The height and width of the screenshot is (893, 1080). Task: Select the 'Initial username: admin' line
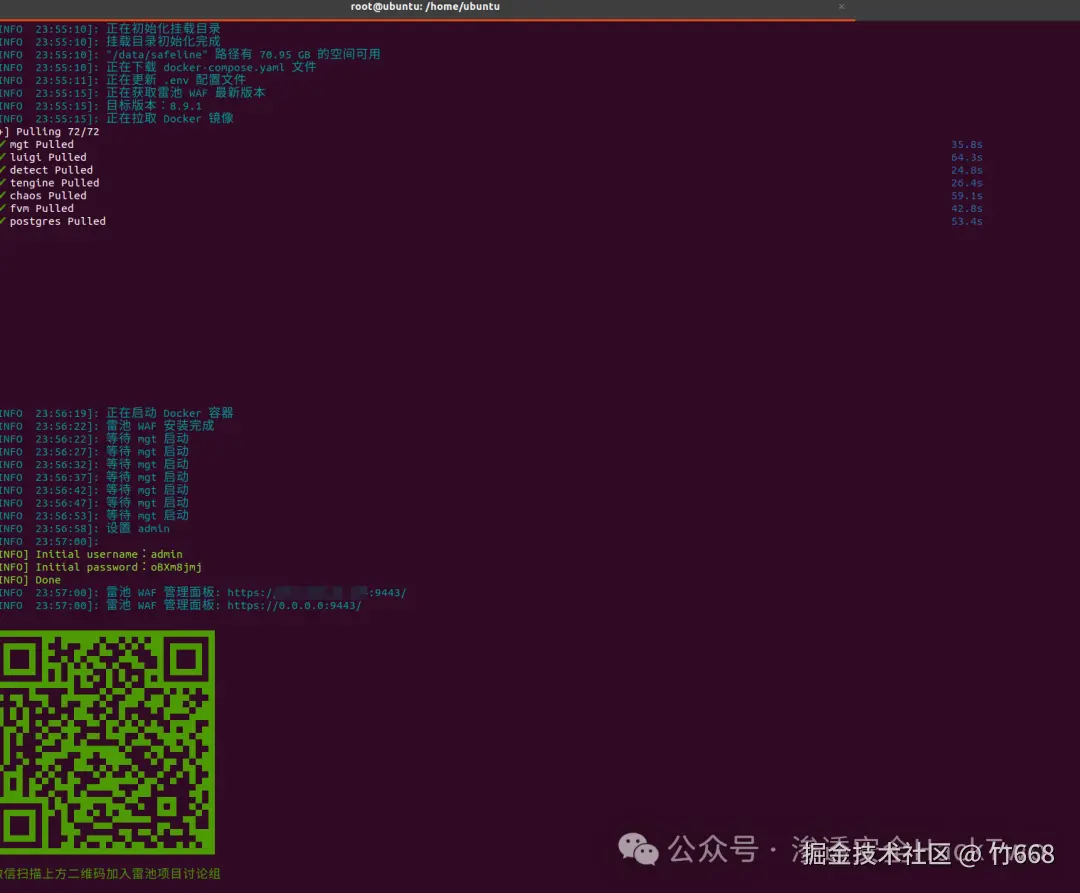click(x=91, y=554)
